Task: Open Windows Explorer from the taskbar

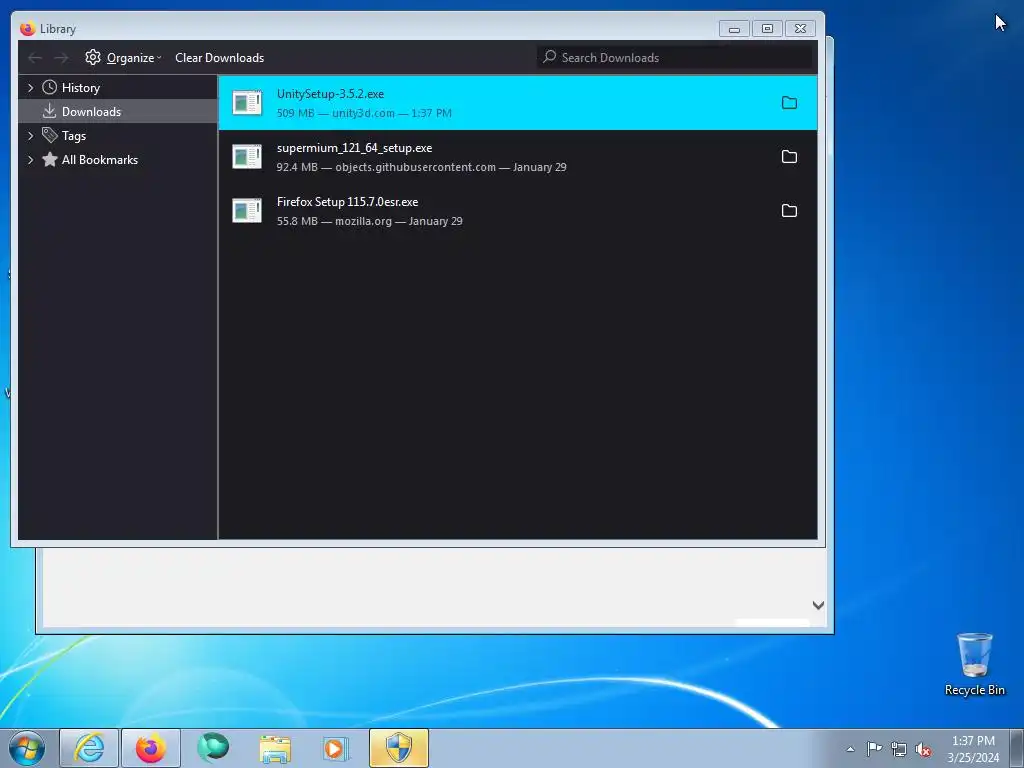Action: tap(275, 748)
